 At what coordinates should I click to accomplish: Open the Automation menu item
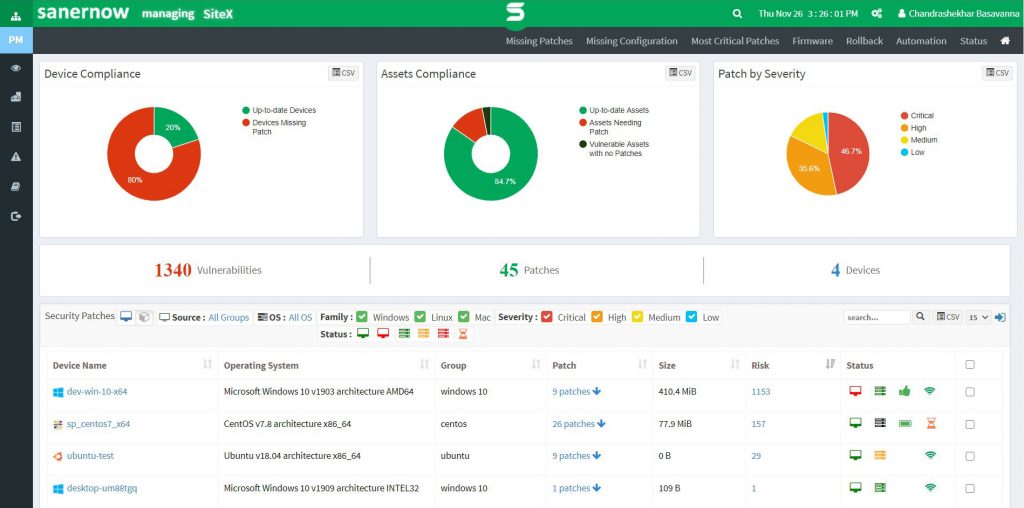tap(921, 40)
